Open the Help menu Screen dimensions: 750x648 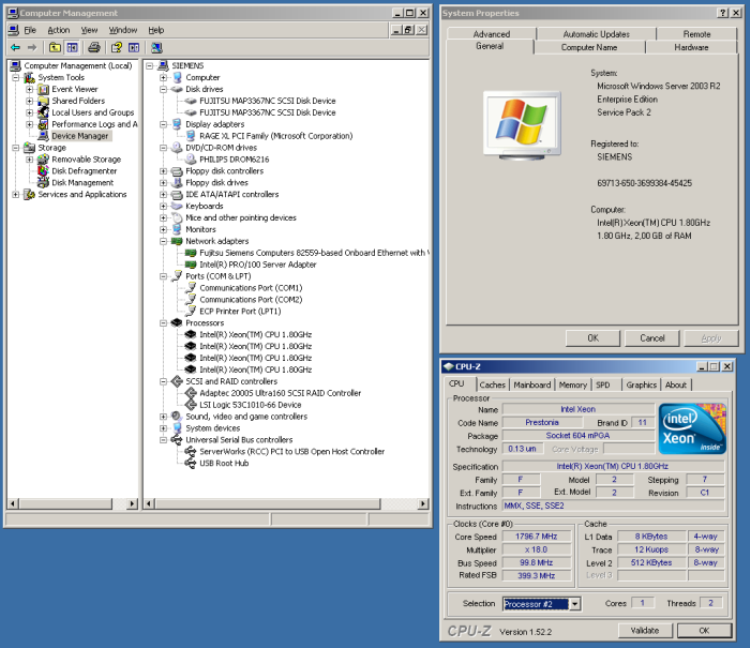tap(156, 30)
